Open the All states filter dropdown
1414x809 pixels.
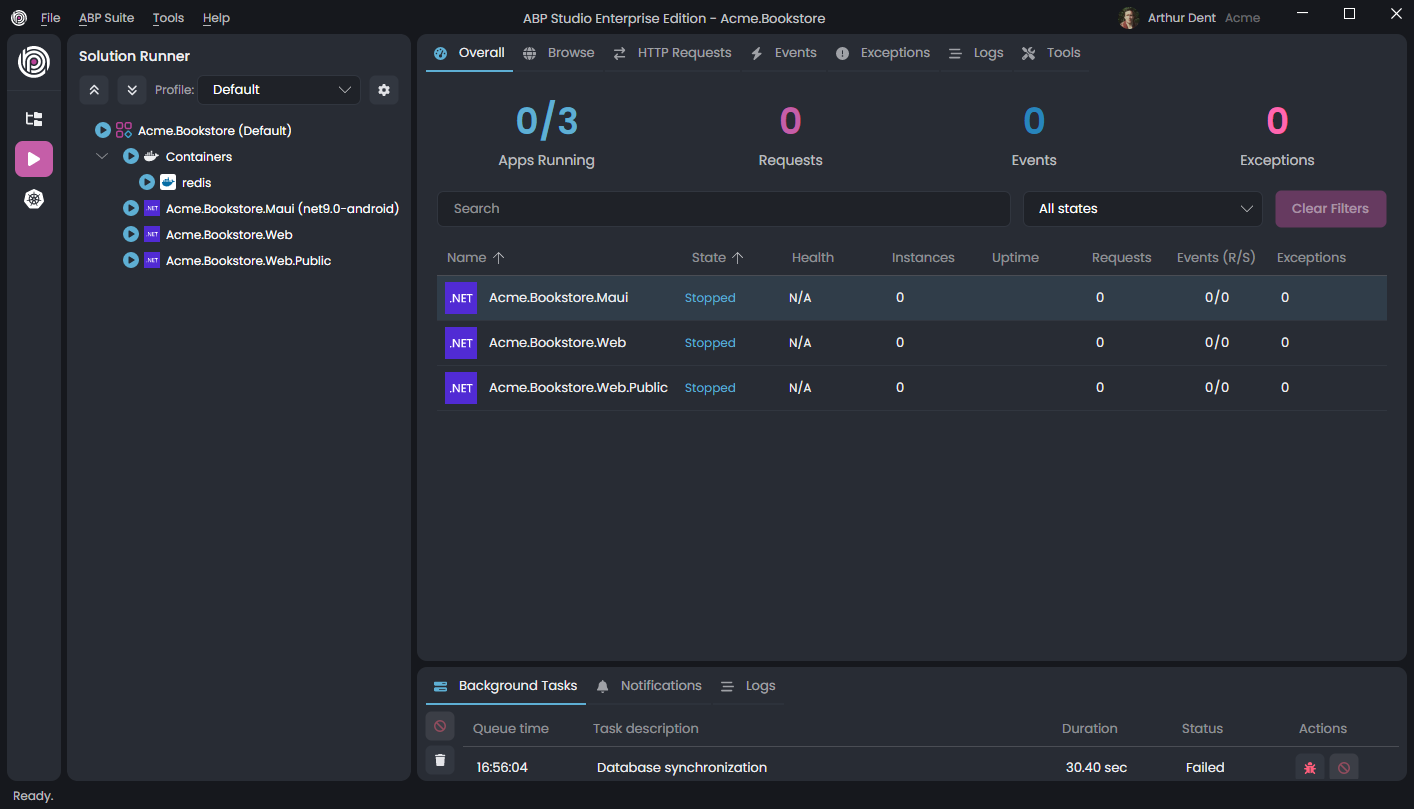point(1142,208)
